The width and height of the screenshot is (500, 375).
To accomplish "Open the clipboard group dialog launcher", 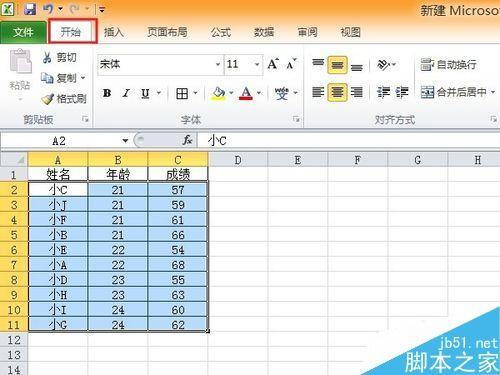I will [x=86, y=119].
